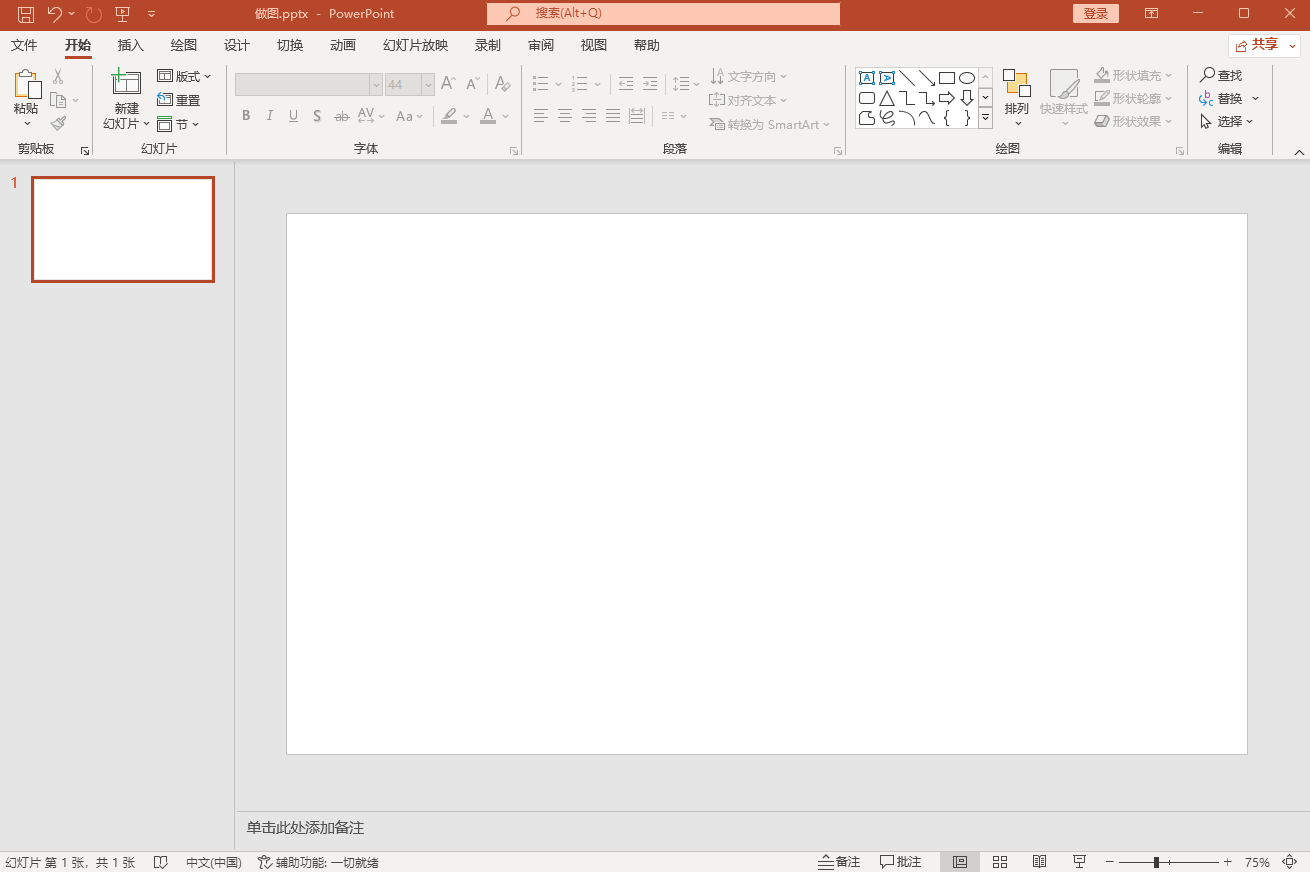Click the 重置 reset slide button
1310x872 pixels.
pos(179,100)
